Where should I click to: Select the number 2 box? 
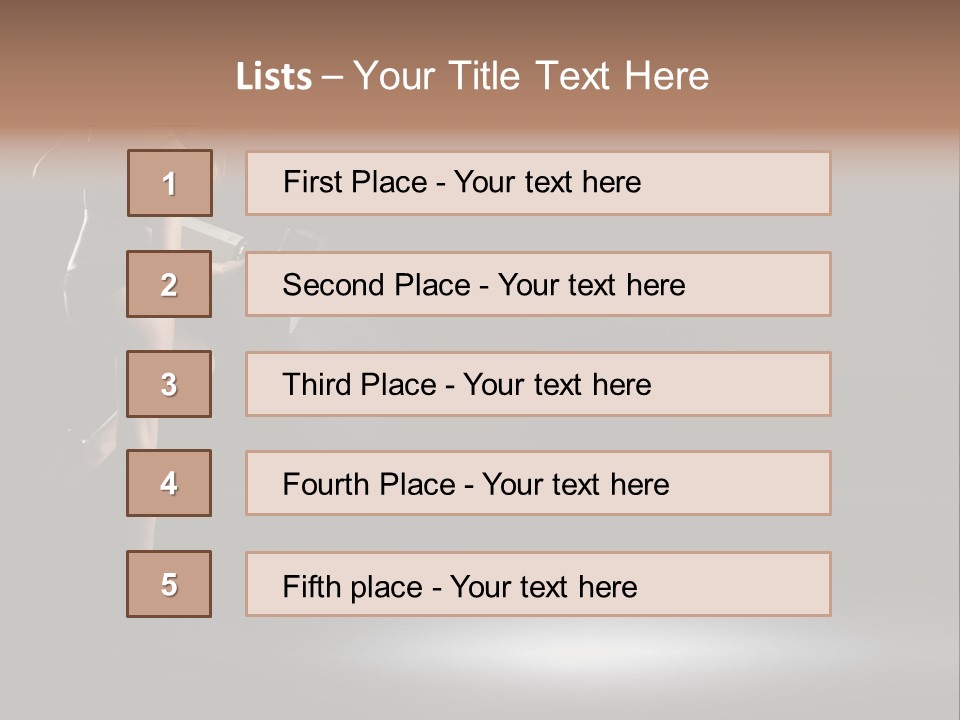tap(169, 285)
